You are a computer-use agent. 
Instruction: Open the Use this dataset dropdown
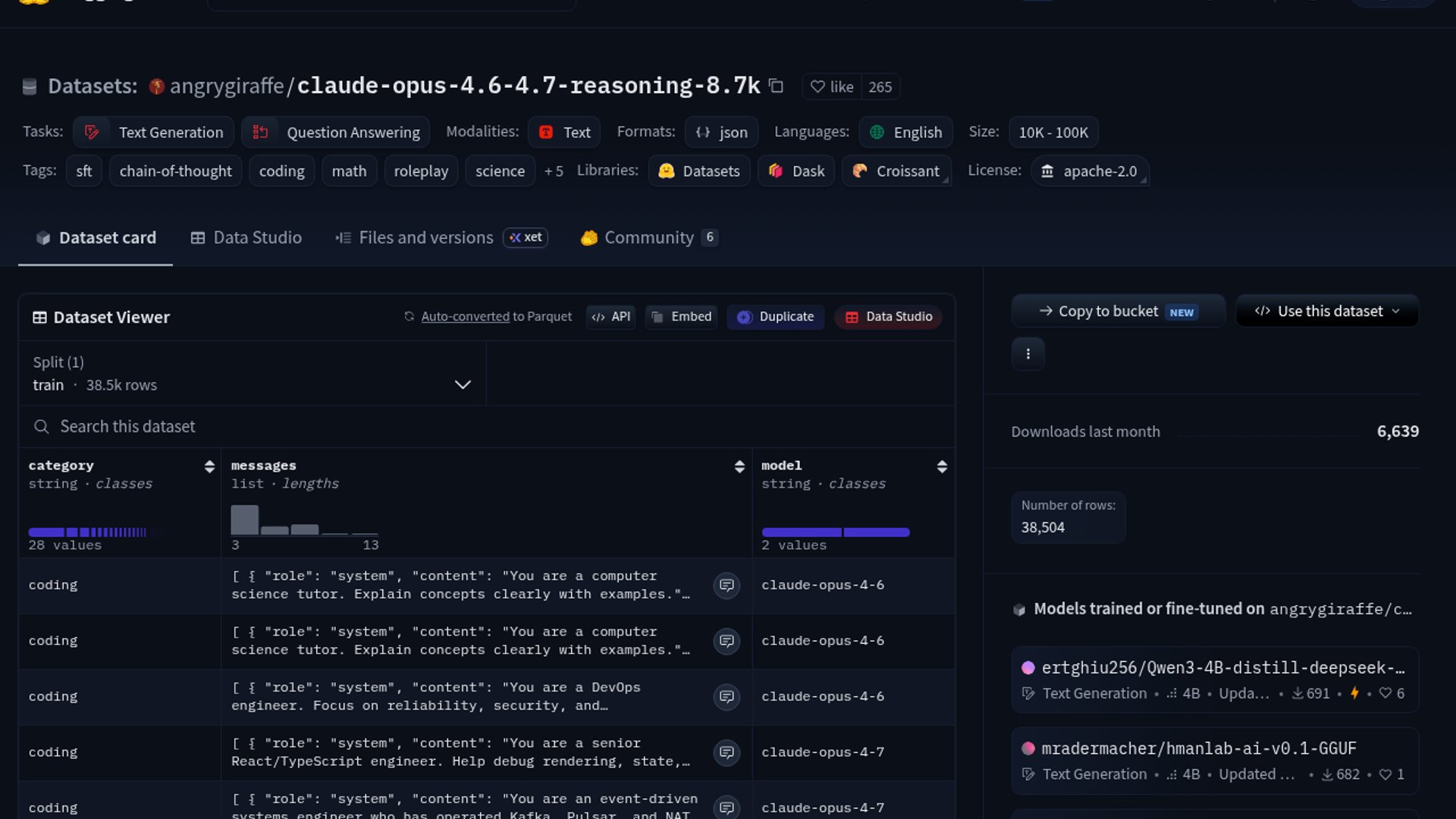(x=1327, y=311)
